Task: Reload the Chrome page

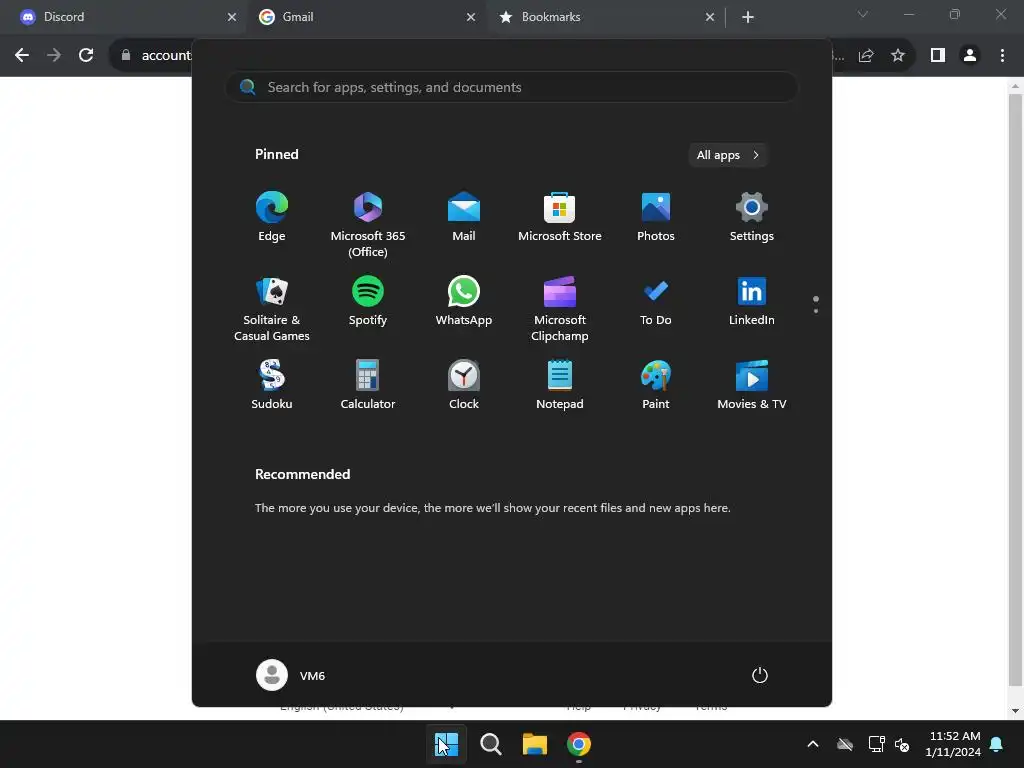Action: (x=86, y=56)
